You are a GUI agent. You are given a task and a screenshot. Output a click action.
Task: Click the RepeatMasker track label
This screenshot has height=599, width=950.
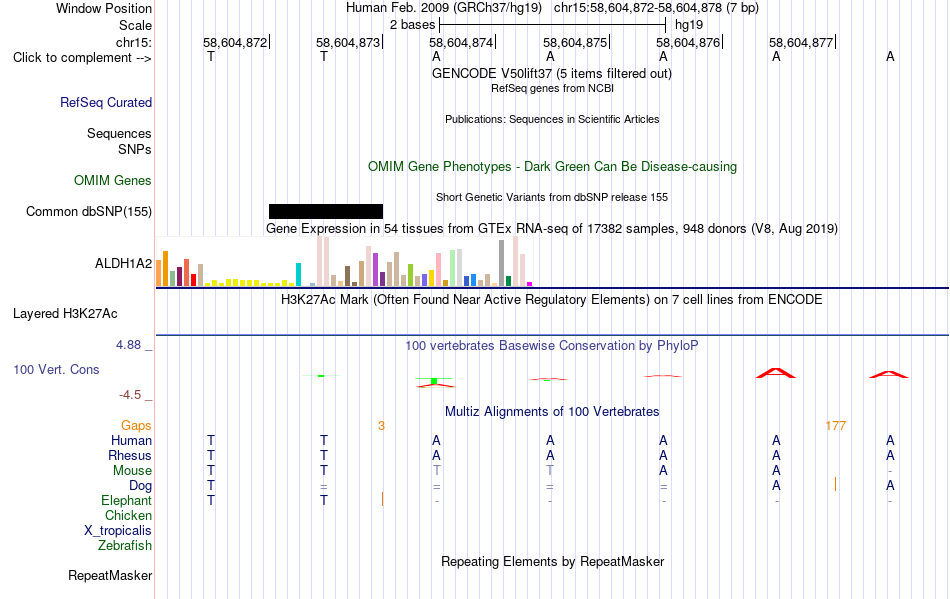click(110, 575)
